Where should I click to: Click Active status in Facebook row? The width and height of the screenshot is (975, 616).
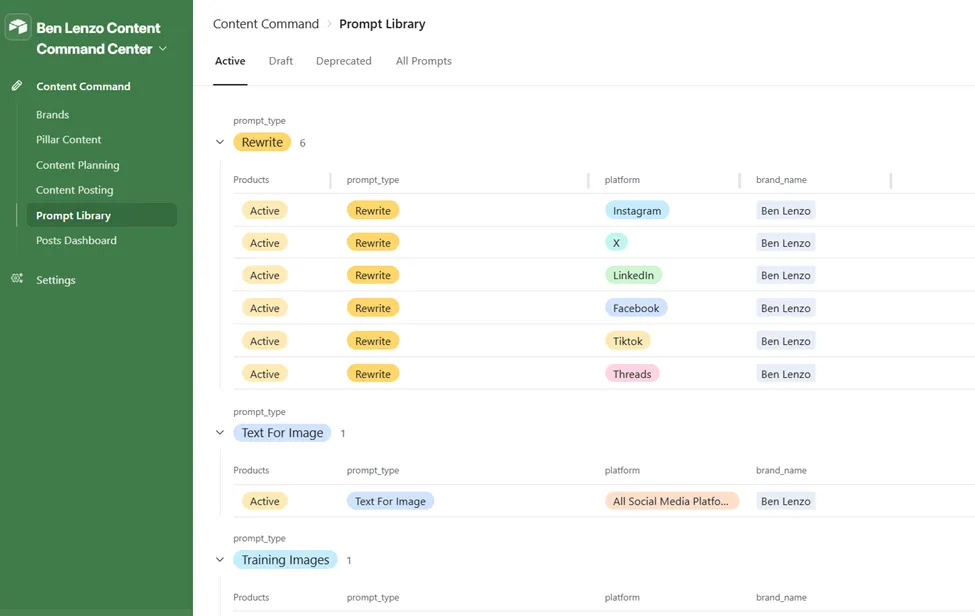coord(264,308)
